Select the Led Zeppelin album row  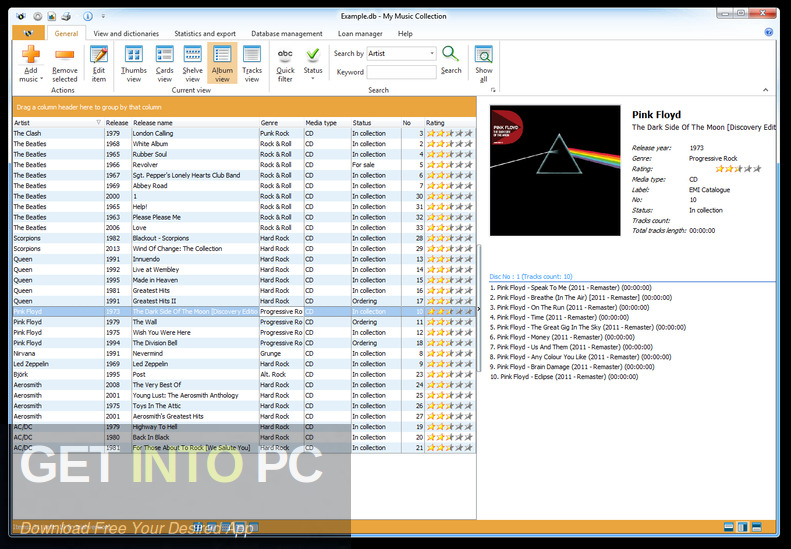click(244, 364)
